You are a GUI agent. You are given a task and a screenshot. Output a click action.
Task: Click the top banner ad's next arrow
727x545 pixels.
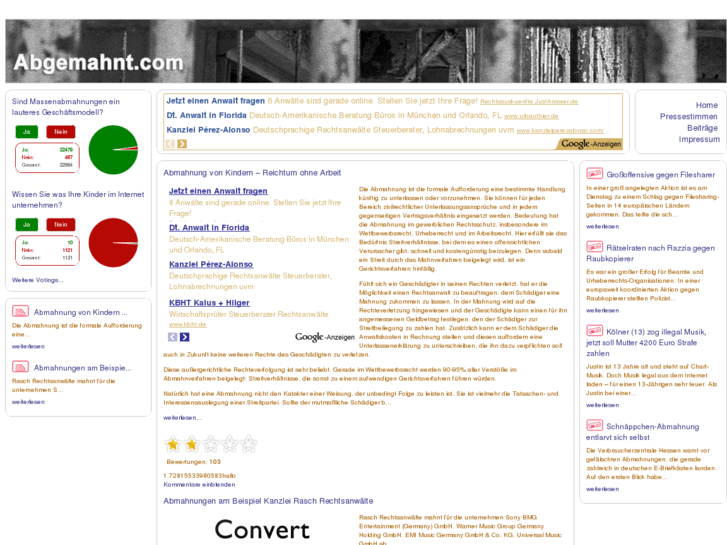[182, 144]
